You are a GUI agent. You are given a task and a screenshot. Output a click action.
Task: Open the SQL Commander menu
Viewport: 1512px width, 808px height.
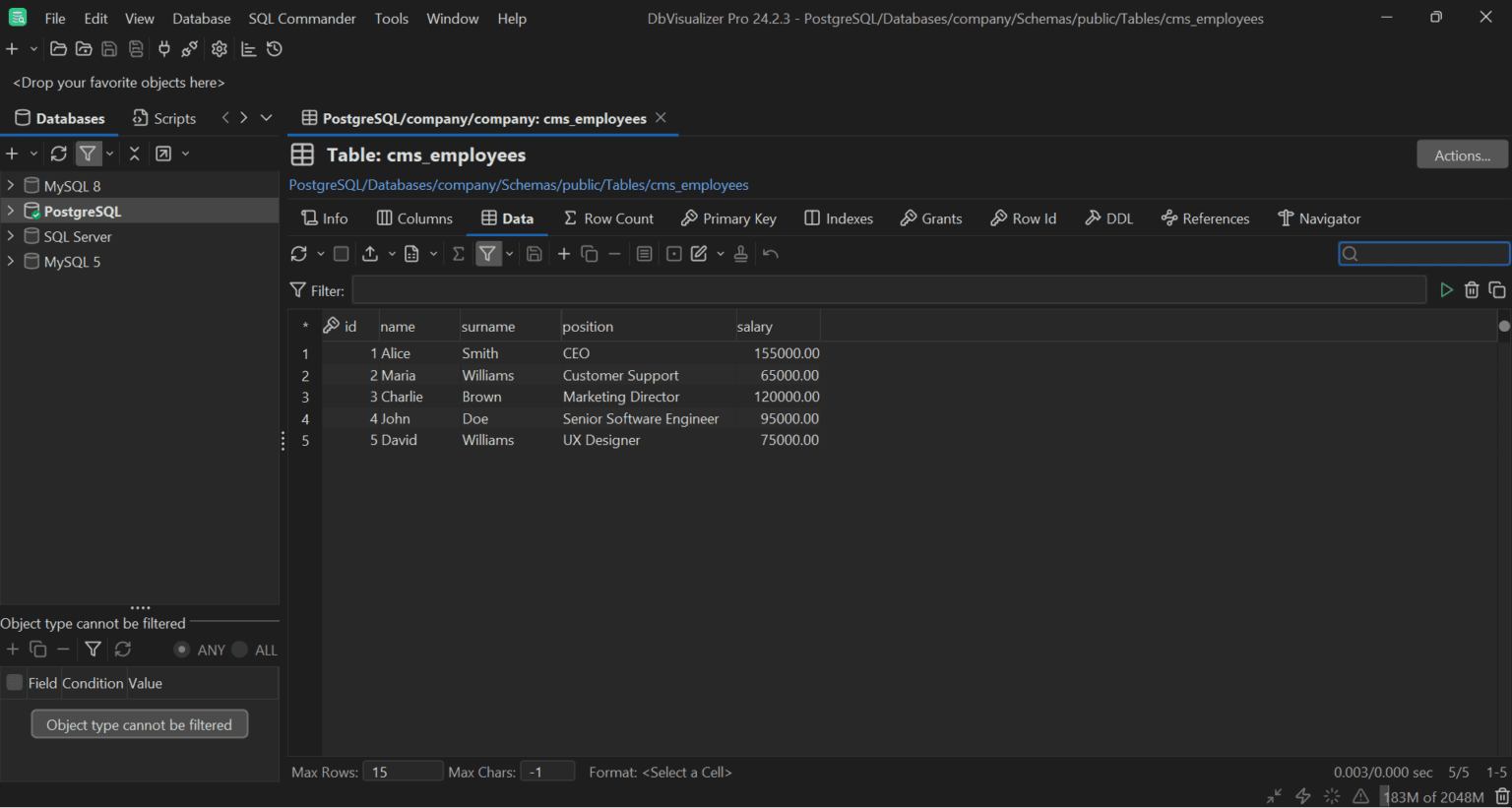click(301, 18)
